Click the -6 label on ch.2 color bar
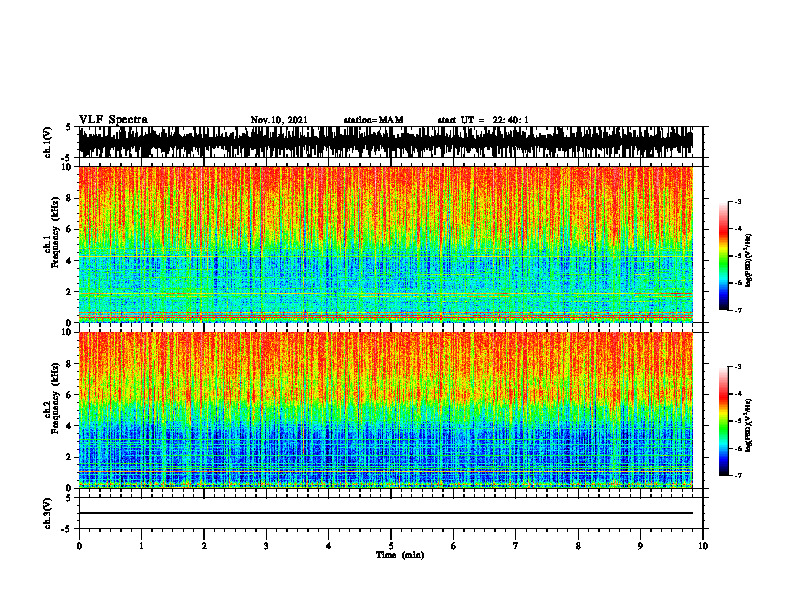This screenshot has height=612, width=792. point(738,448)
